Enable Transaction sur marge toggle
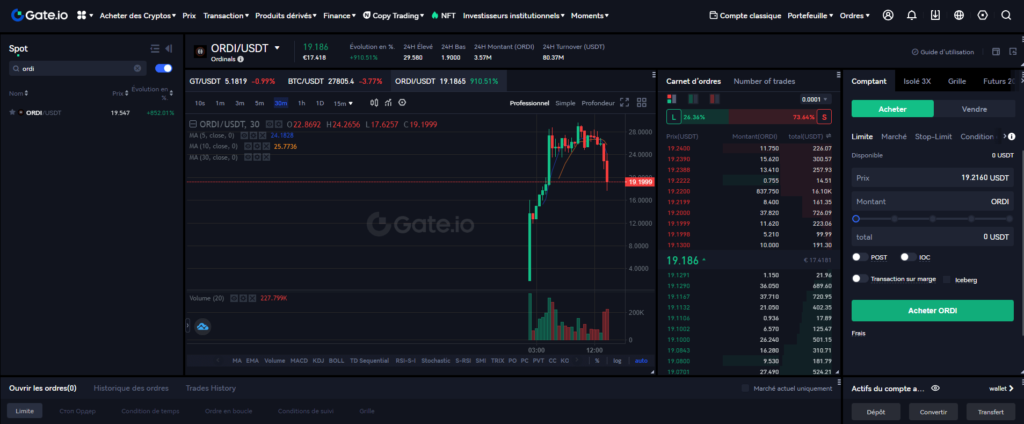 (860, 279)
